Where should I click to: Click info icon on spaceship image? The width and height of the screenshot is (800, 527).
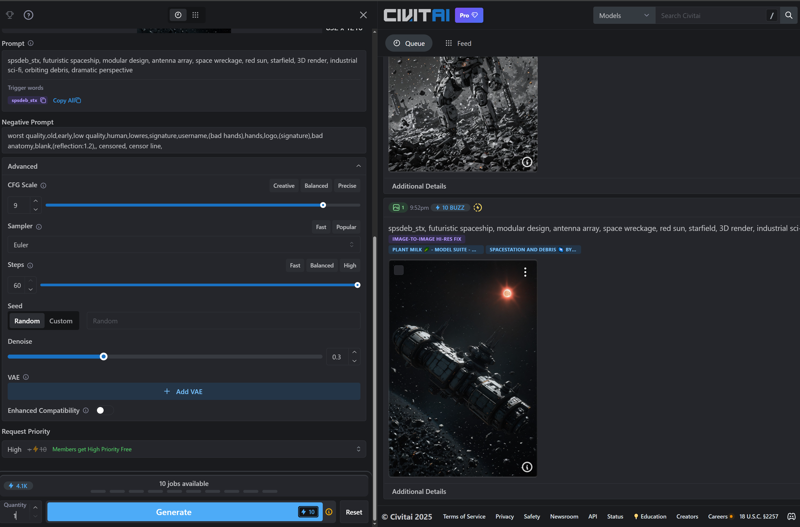527,467
